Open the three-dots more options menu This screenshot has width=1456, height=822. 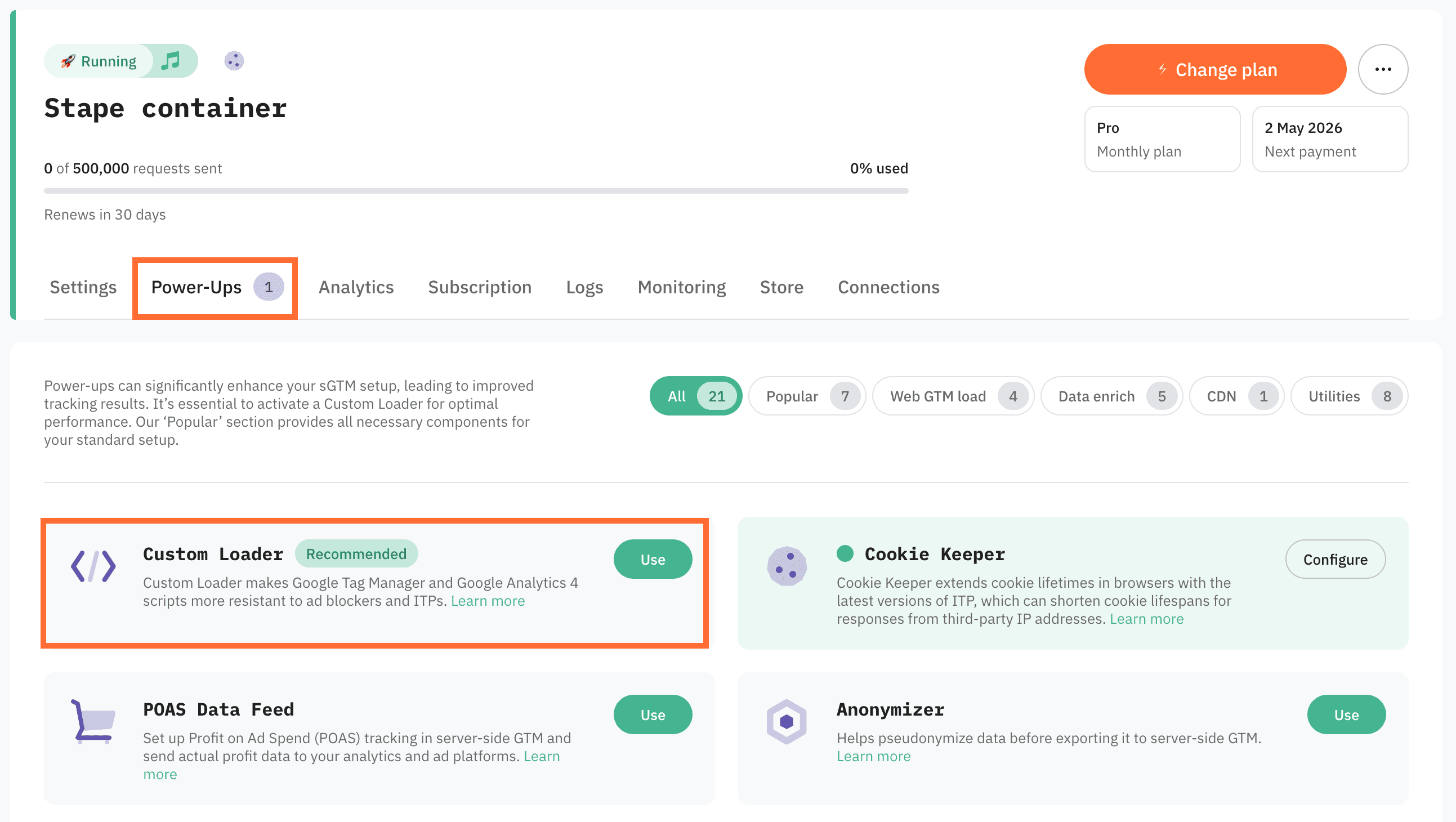(1382, 69)
